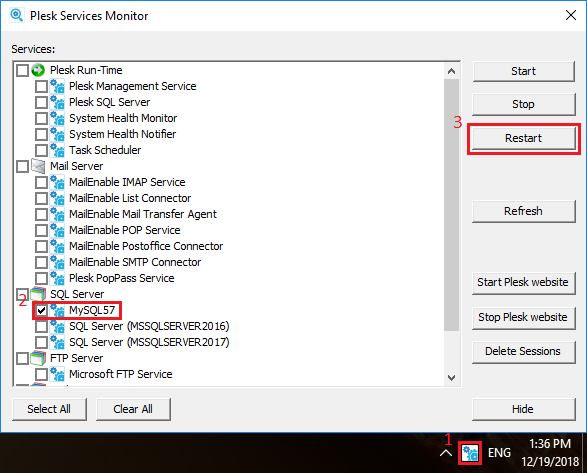
Task: Click the Stop button
Action: click(x=523, y=104)
